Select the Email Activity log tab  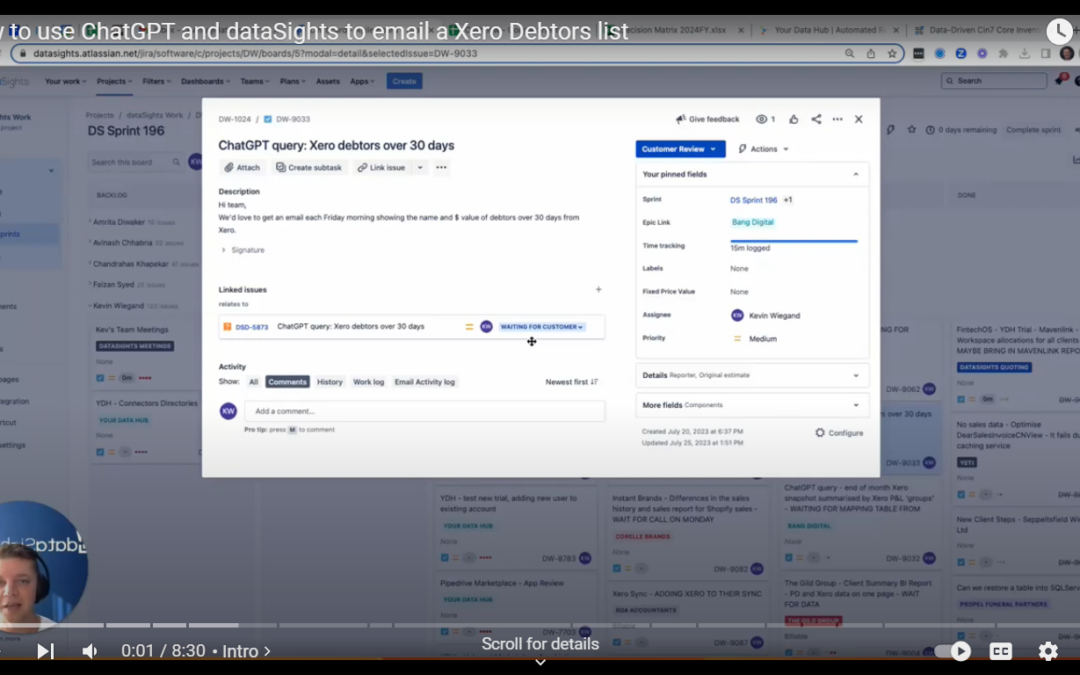(424, 382)
